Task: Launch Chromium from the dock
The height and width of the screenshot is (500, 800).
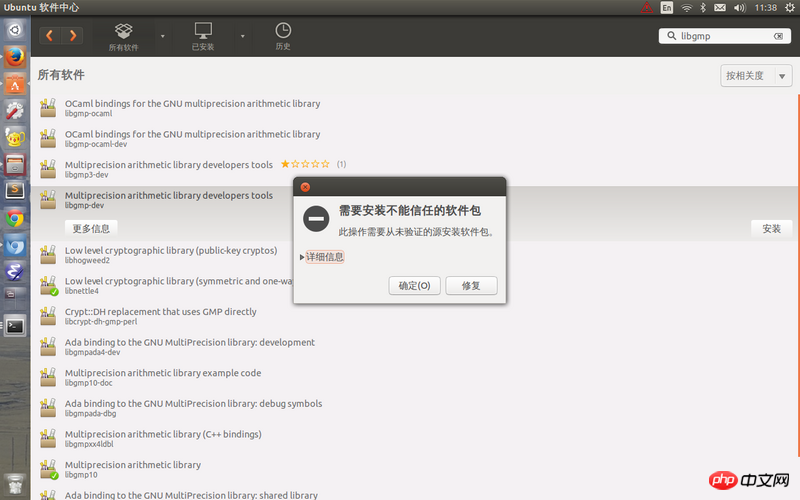Action: [15, 245]
